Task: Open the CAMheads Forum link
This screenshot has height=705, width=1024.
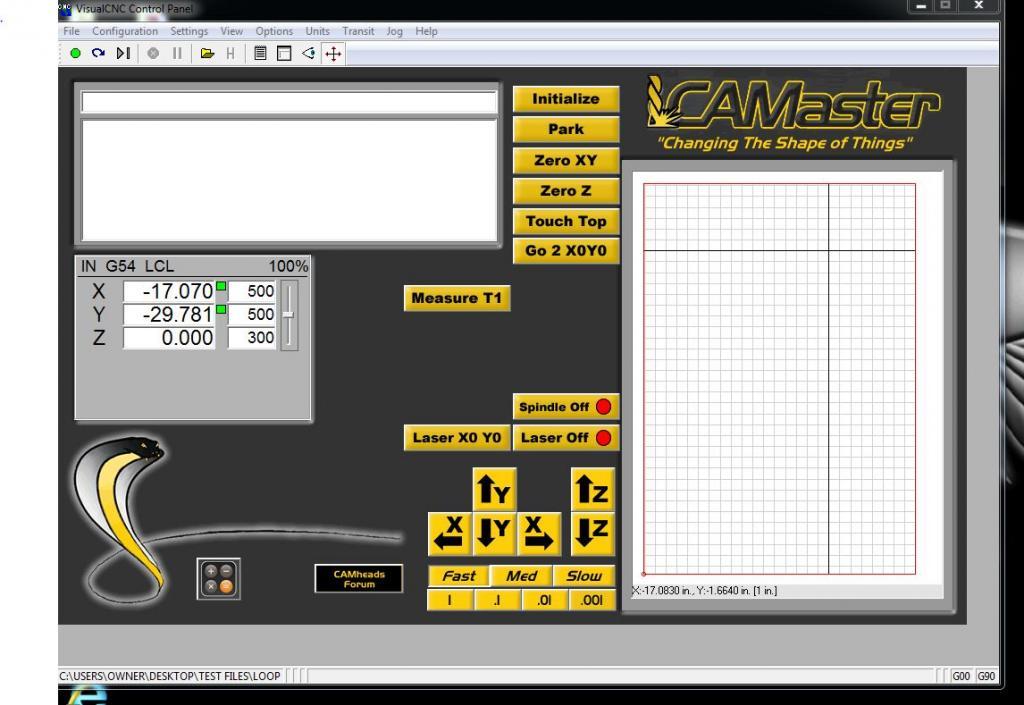Action: [357, 579]
